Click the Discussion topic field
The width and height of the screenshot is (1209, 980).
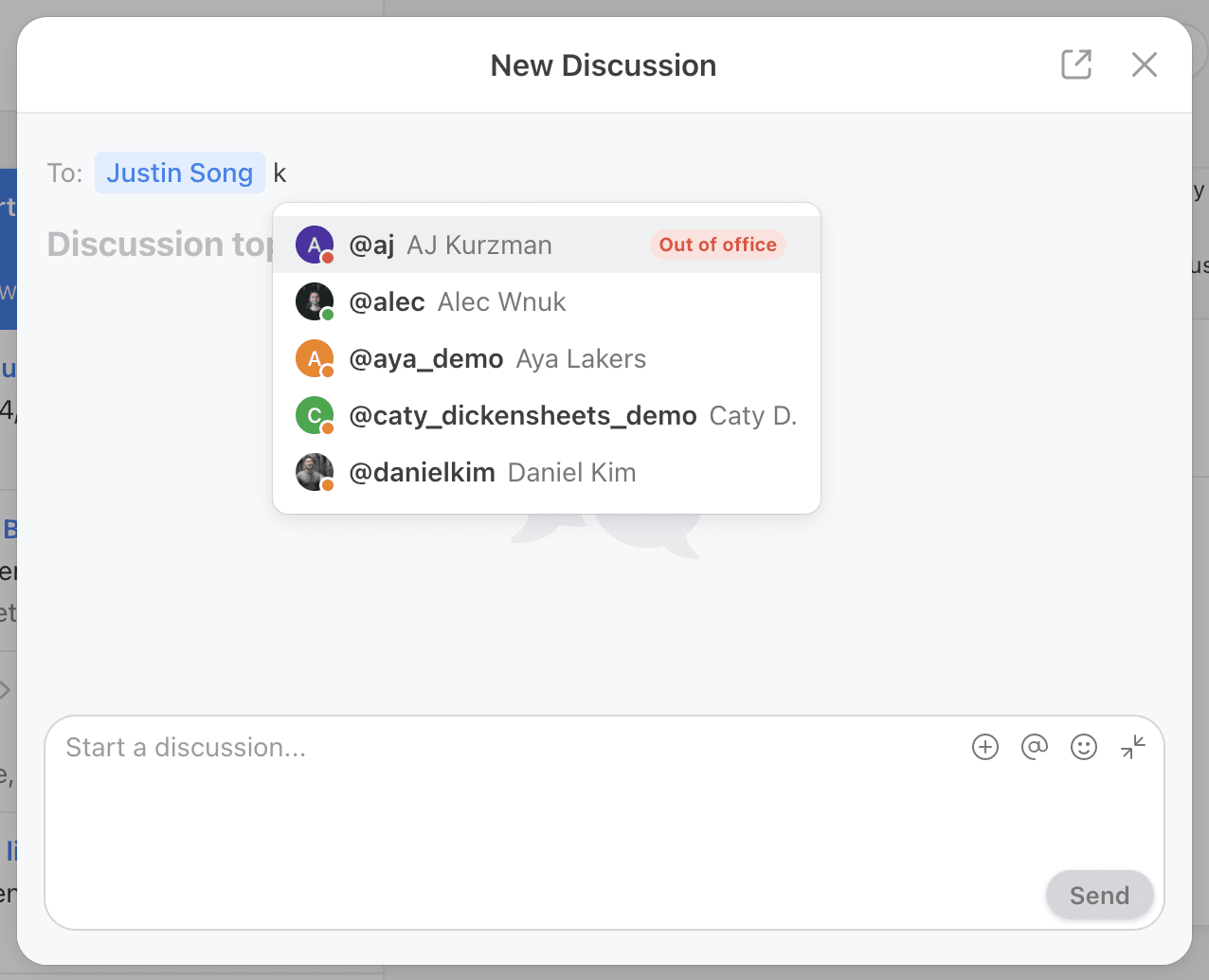point(171,244)
